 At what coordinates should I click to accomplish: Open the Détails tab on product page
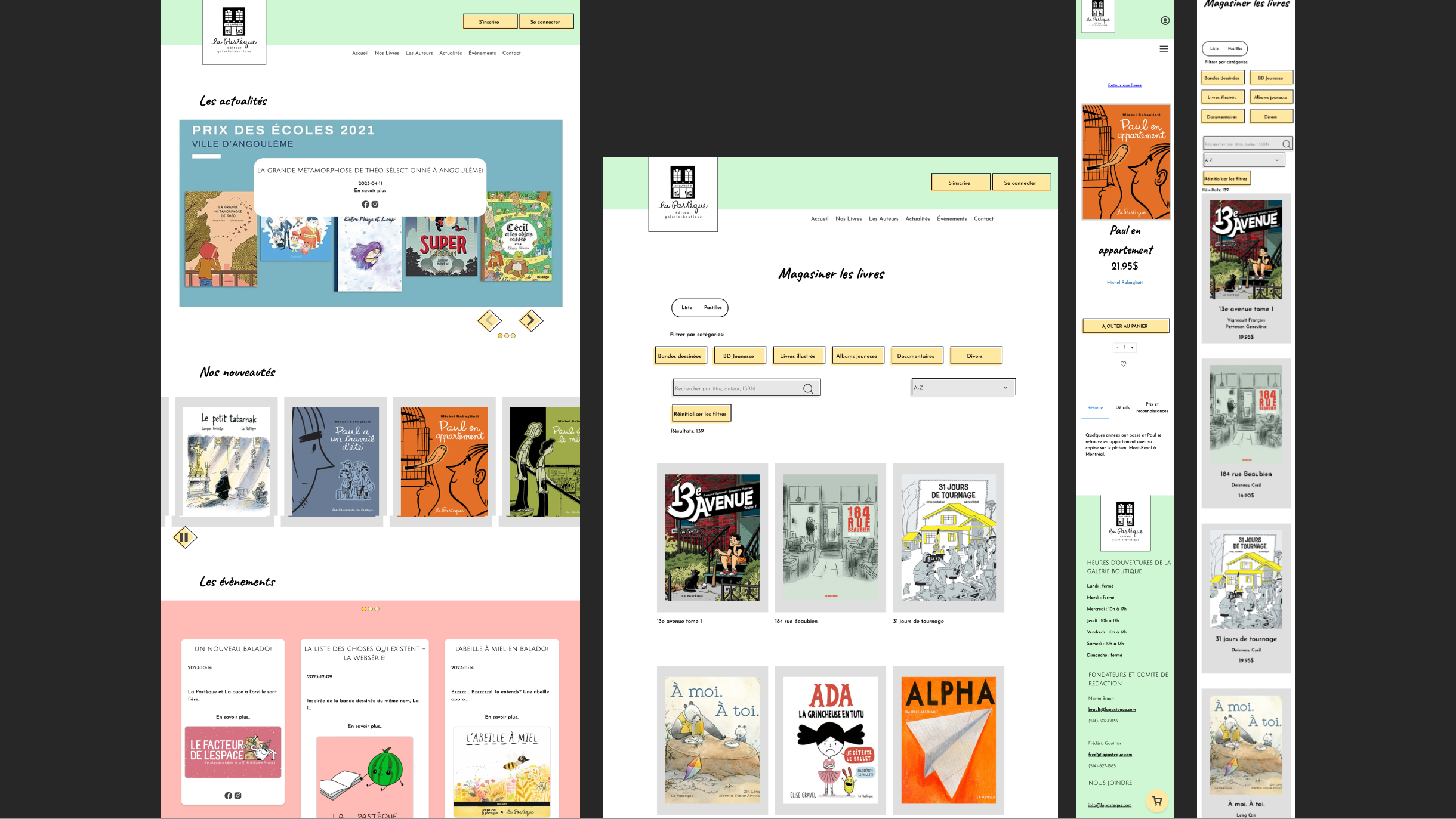coord(1122,408)
